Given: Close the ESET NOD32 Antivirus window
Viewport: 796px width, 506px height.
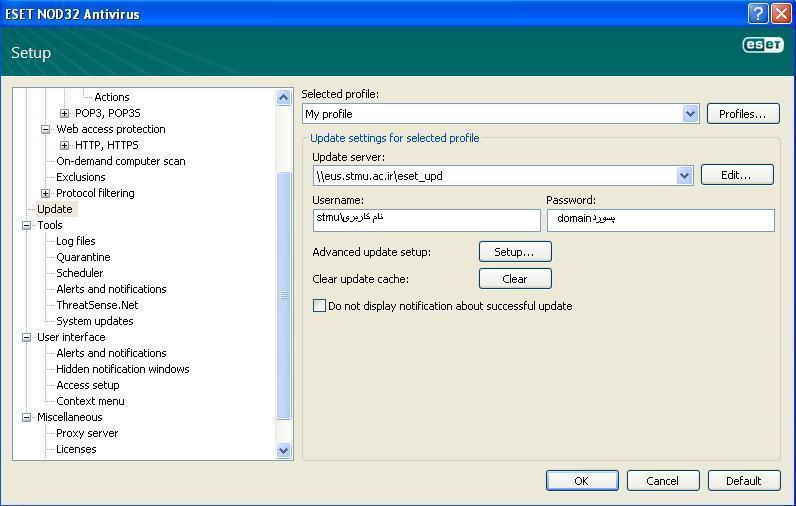Looking at the screenshot, I should (781, 14).
